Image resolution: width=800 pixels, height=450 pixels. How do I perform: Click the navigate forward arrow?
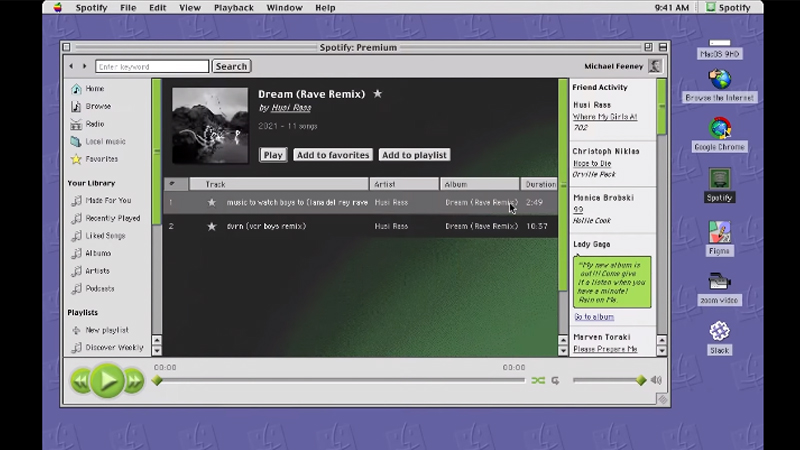pos(85,66)
